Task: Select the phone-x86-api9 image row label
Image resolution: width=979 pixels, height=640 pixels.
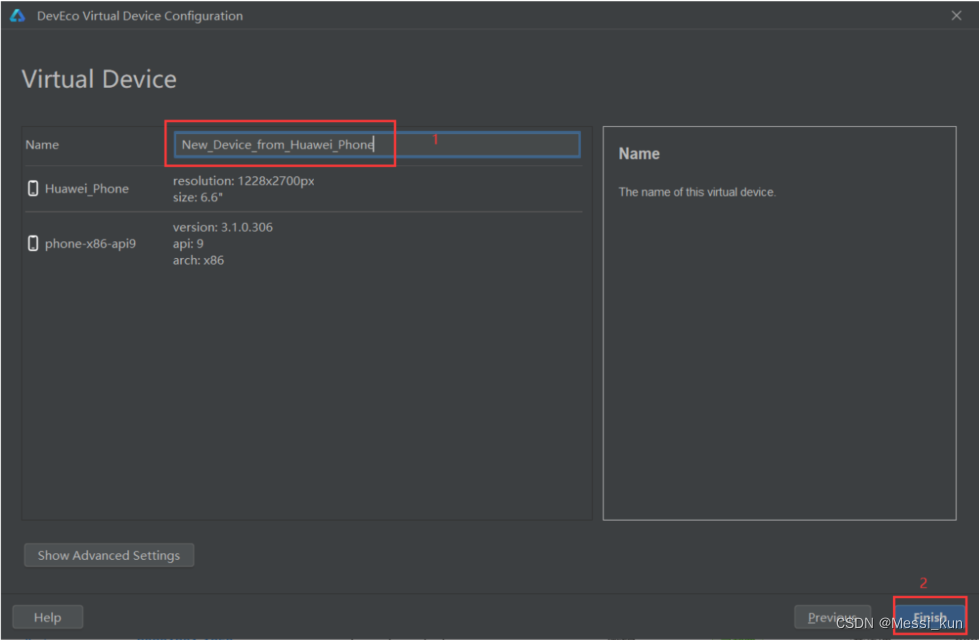Action: [x=90, y=244]
